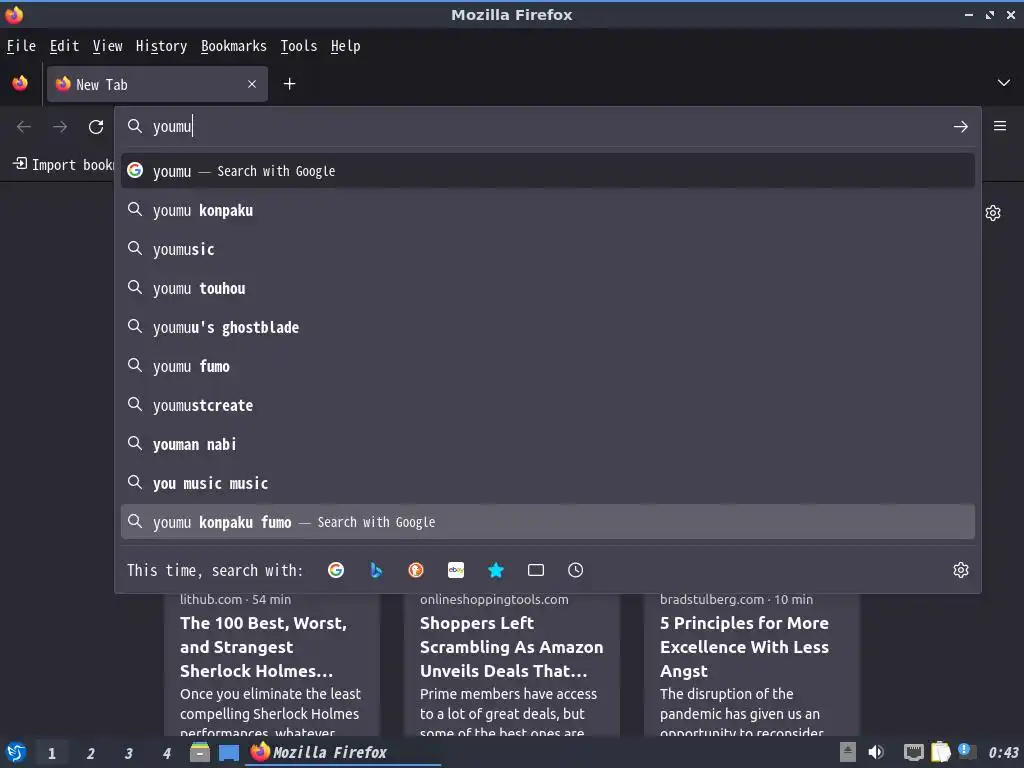Open search settings gear in dropdown
1024x768 pixels.
coord(961,570)
